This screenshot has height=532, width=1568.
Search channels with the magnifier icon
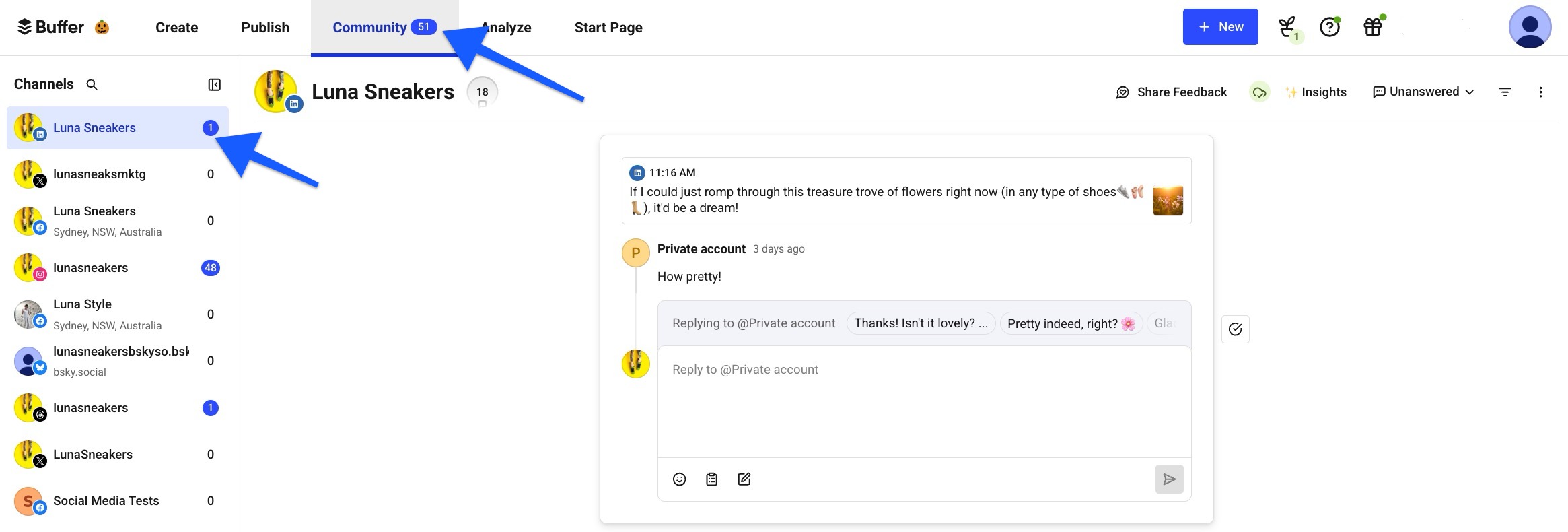point(92,85)
